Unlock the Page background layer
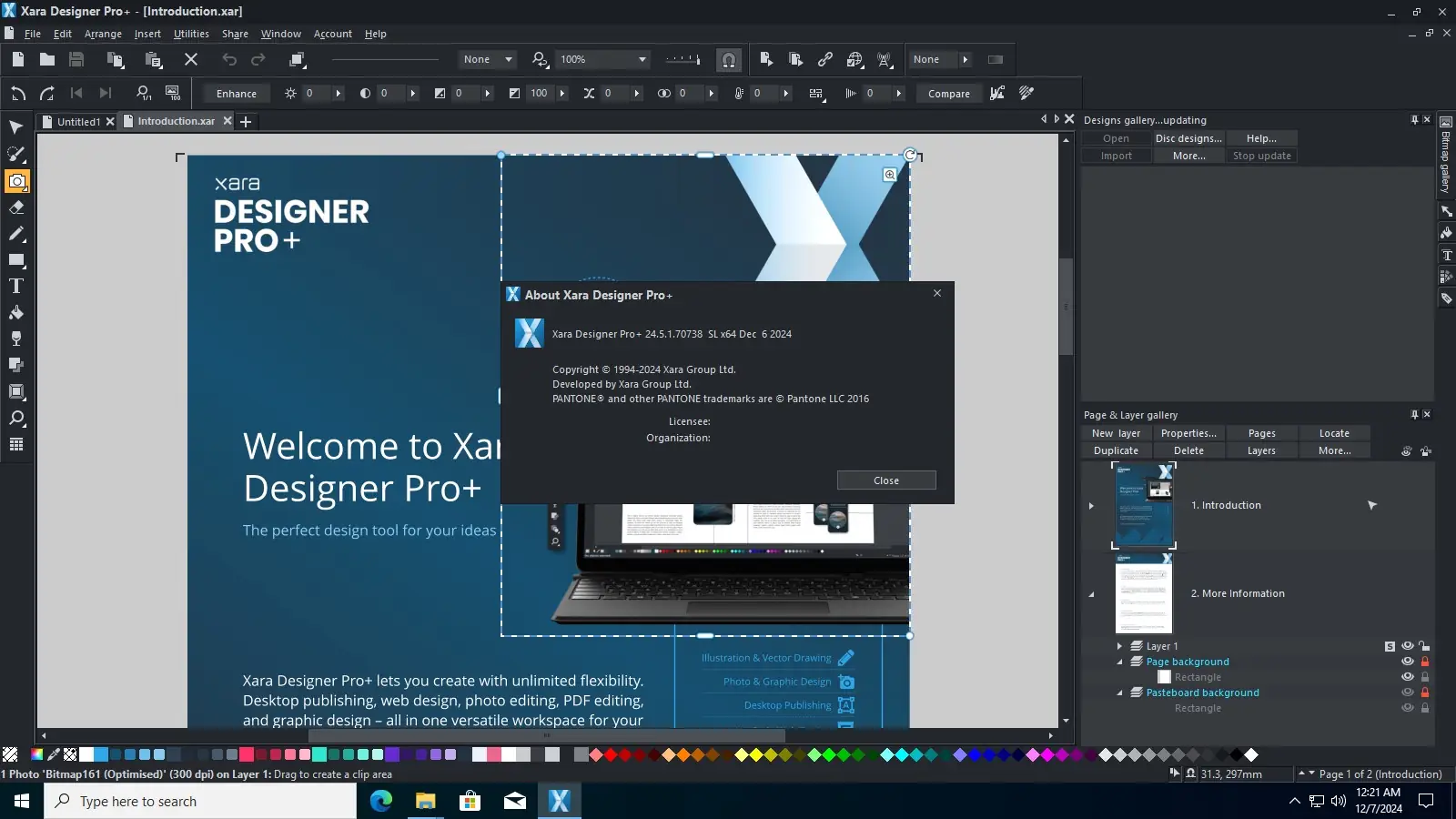This screenshot has width=1456, height=819. (1425, 662)
